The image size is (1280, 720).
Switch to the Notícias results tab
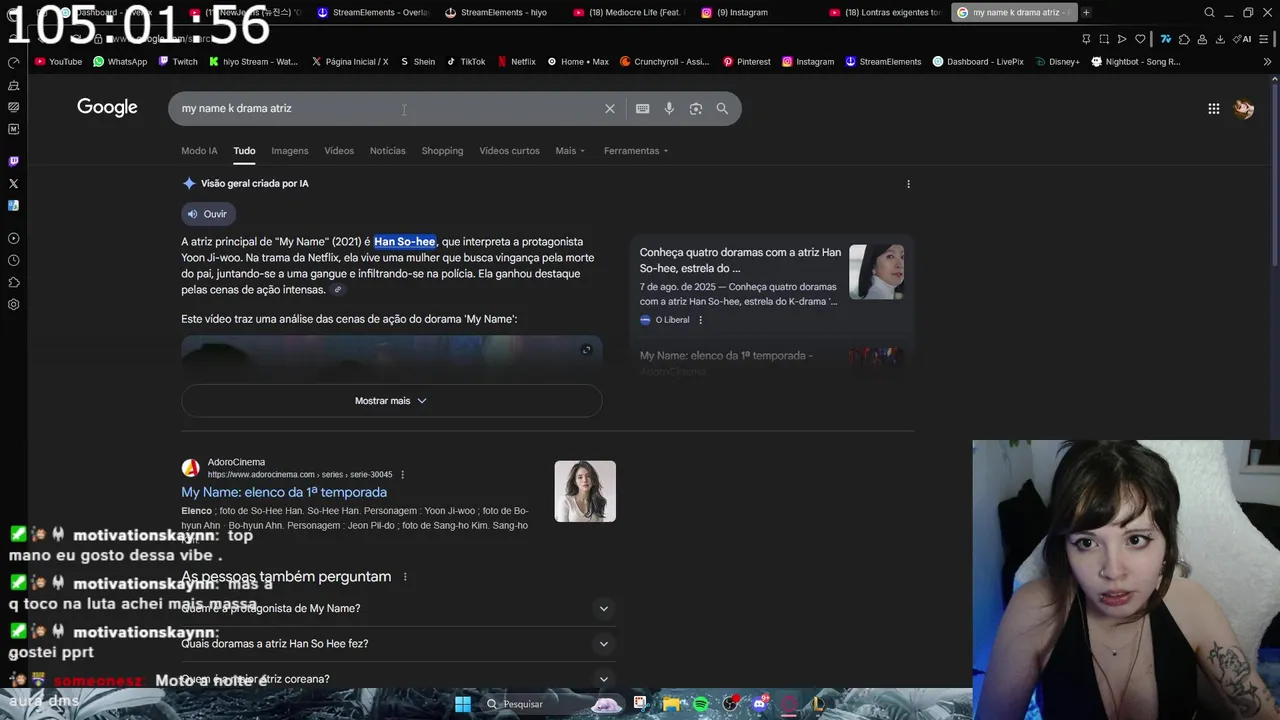(388, 151)
